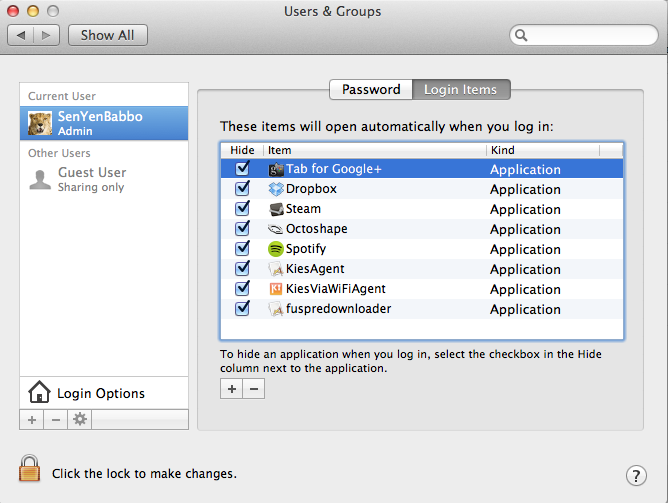Viewport: 668px width, 503px height.
Task: Open the help question mark button
Action: click(x=636, y=475)
